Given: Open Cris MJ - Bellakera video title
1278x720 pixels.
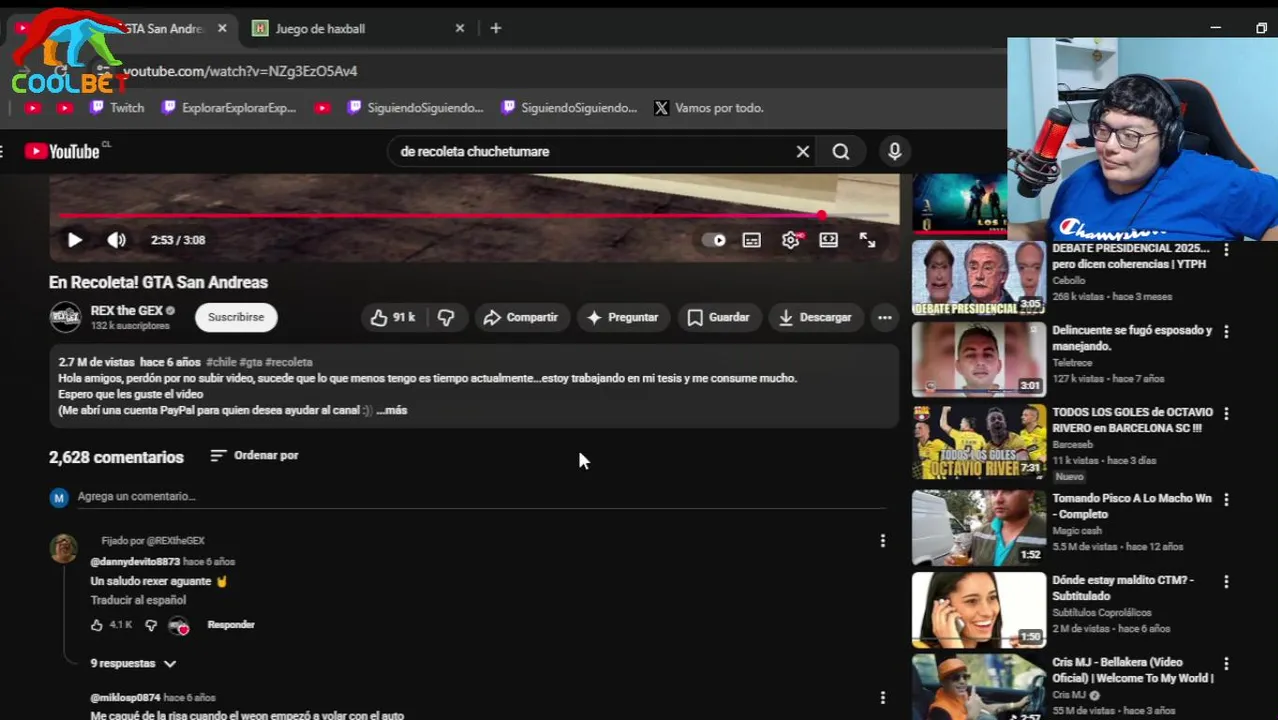Looking at the screenshot, I should [x=1133, y=670].
